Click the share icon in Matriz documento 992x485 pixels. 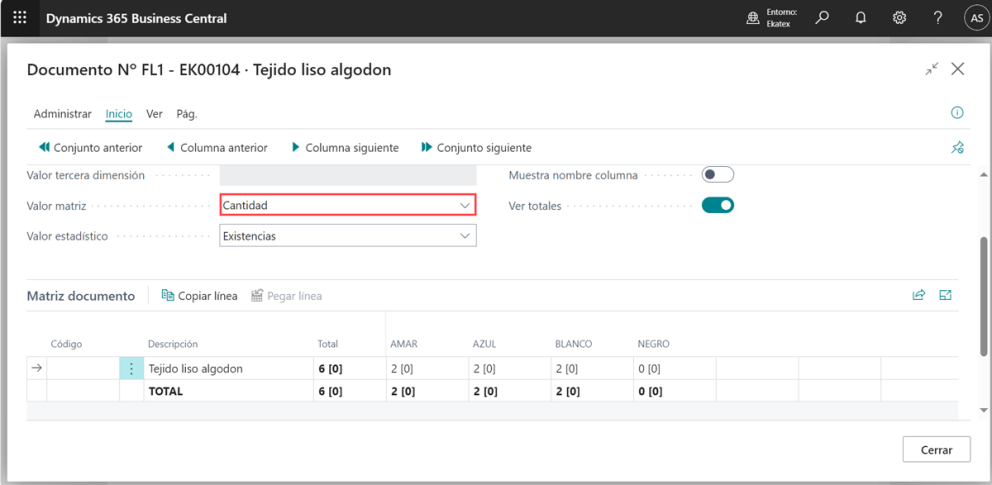[x=918, y=296]
